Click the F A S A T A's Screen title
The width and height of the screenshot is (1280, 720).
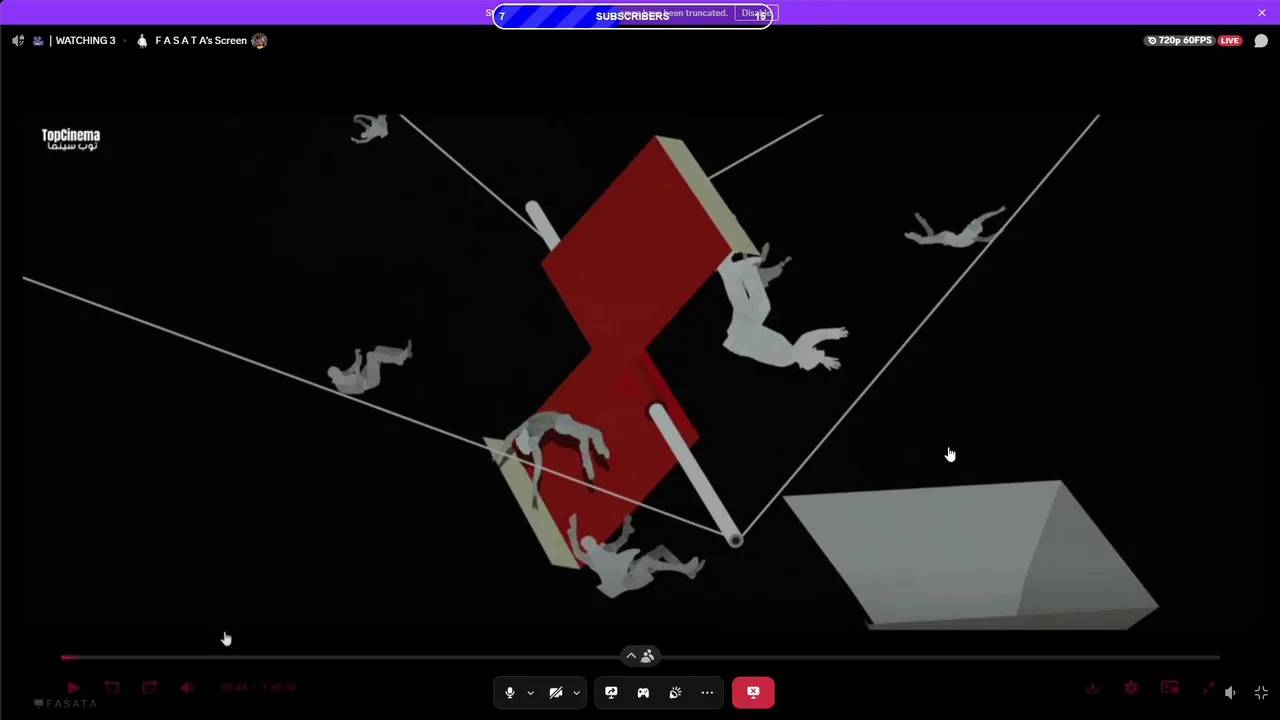pyautogui.click(x=200, y=41)
